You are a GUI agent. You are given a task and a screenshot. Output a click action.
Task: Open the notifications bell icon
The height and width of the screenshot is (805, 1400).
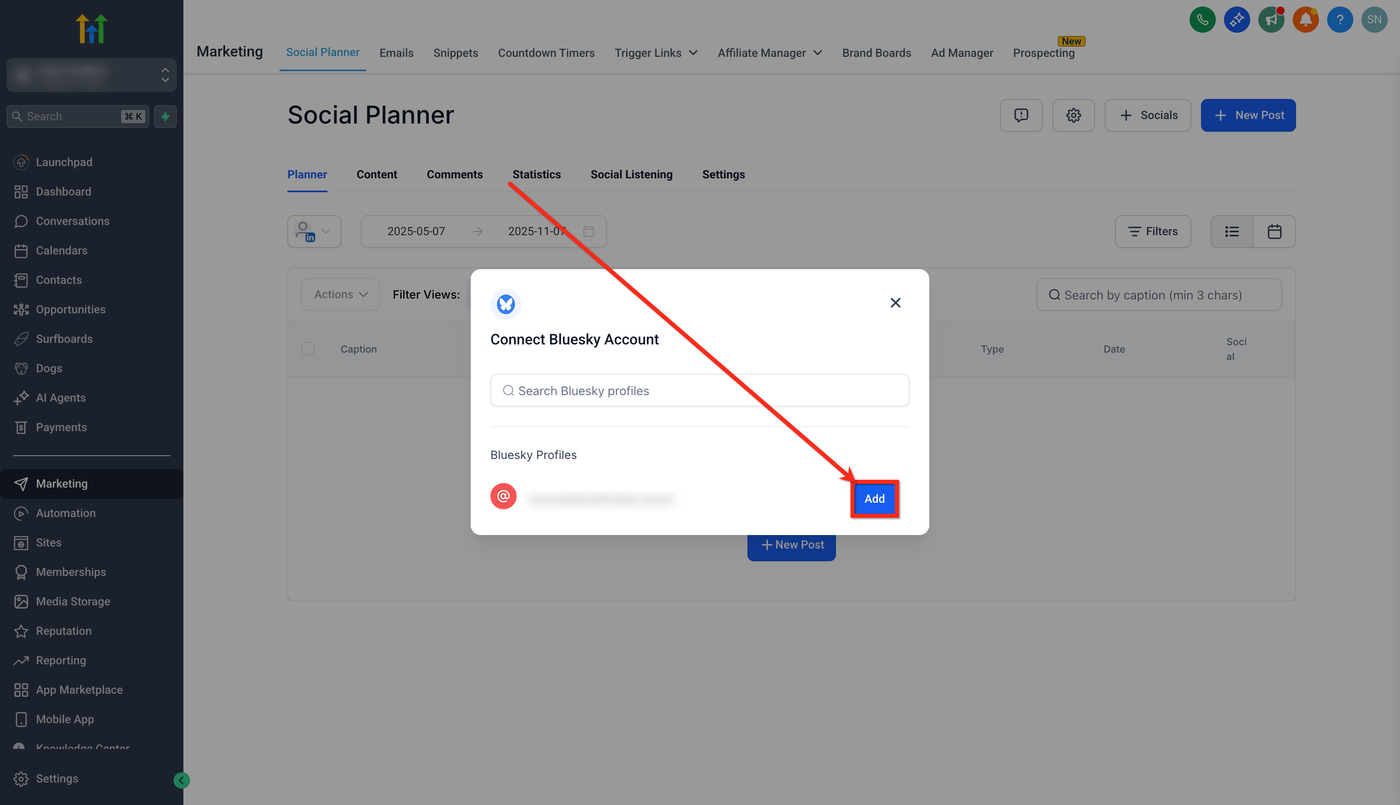tap(1305, 19)
